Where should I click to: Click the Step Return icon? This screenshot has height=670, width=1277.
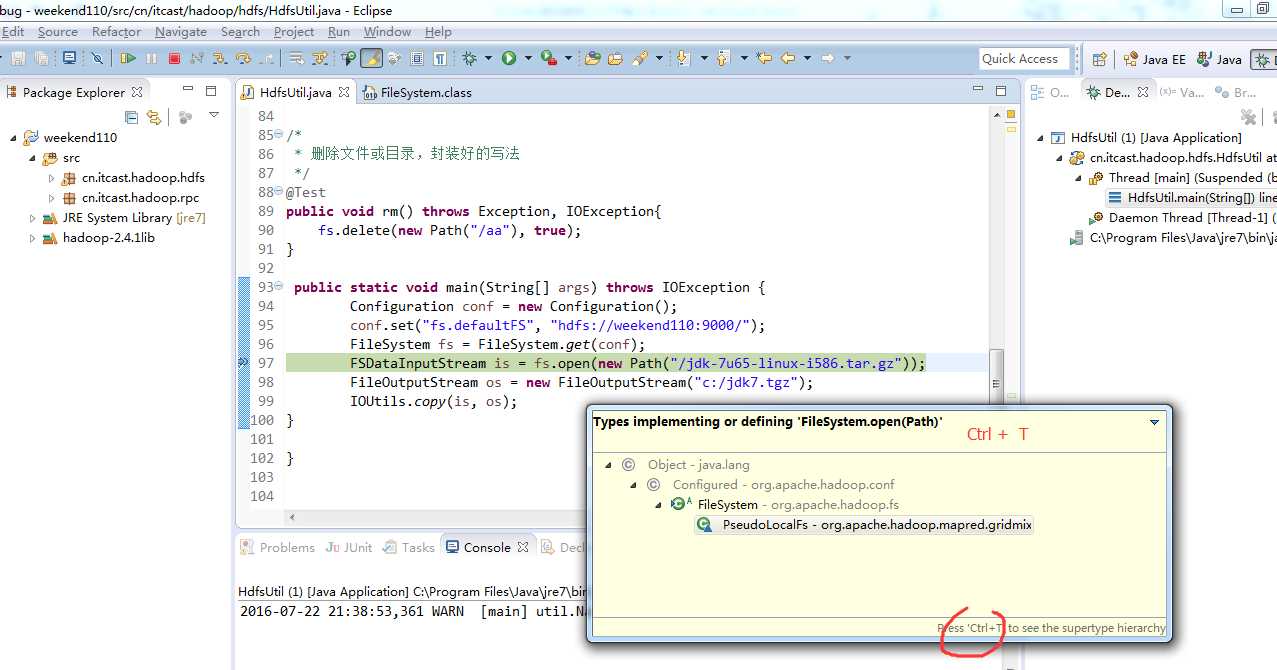tap(266, 58)
